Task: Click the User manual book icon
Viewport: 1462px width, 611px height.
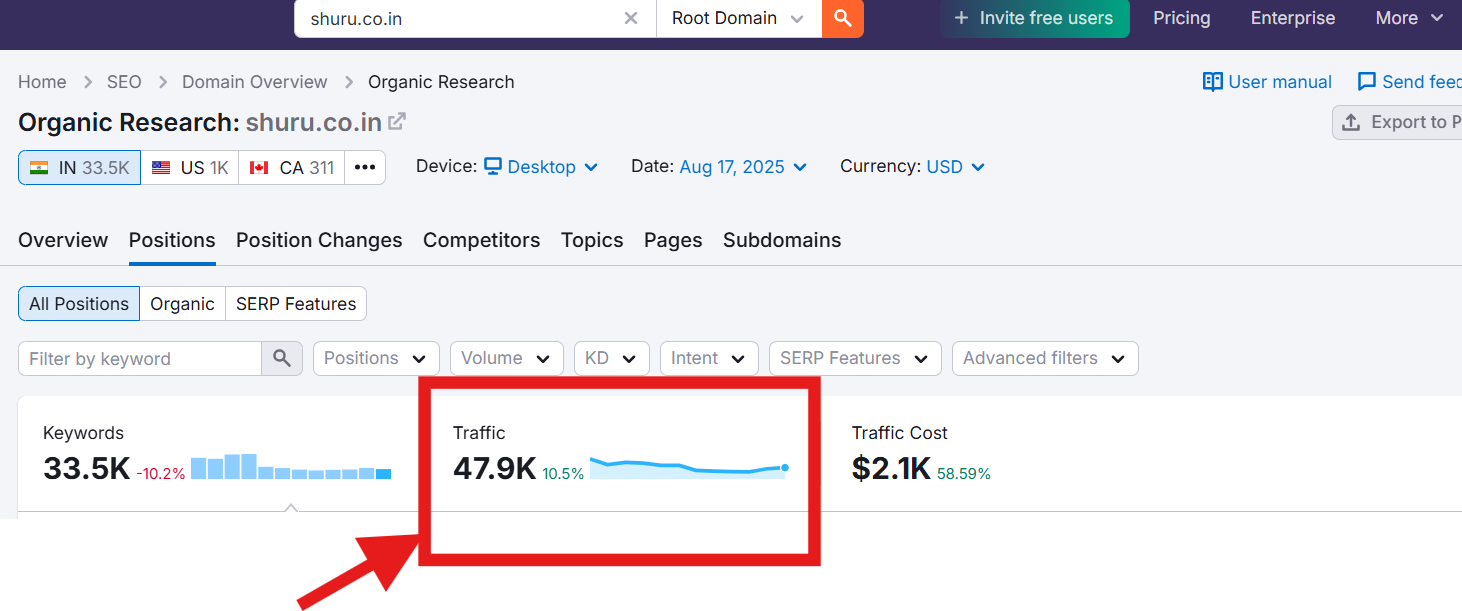Action: coord(1212,82)
